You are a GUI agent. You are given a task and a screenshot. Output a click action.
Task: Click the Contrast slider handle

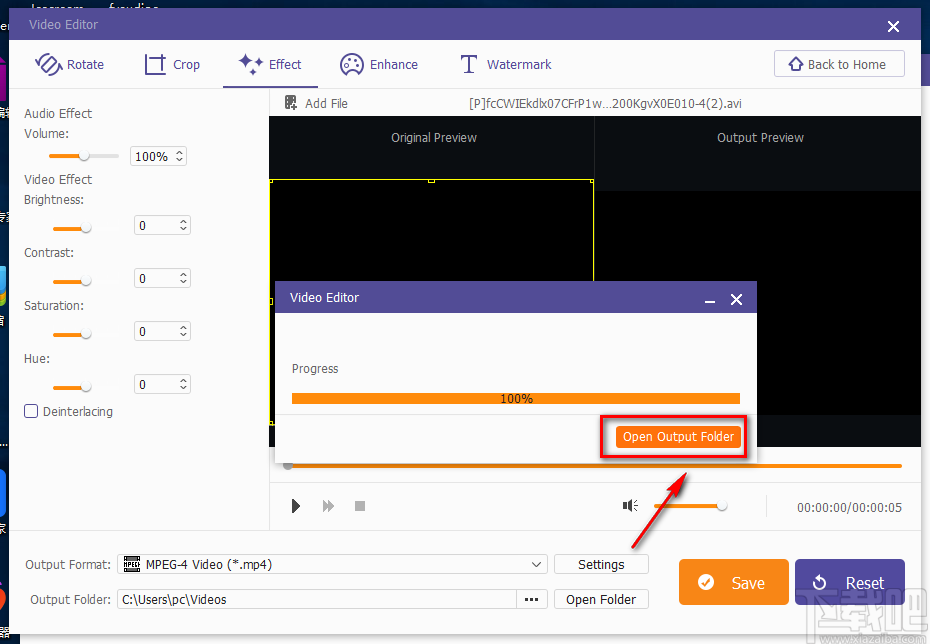86,280
